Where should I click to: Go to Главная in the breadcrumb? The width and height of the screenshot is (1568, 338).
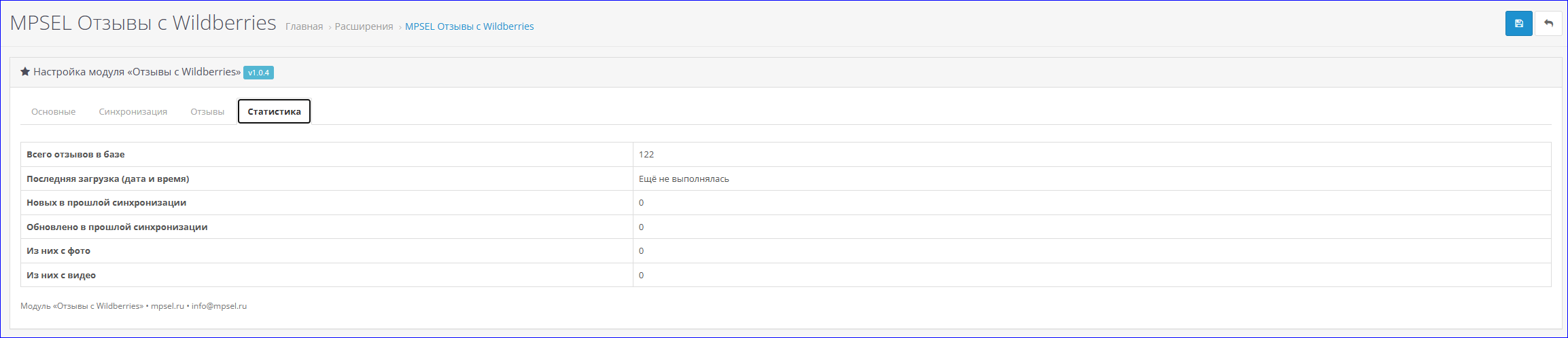tap(304, 26)
